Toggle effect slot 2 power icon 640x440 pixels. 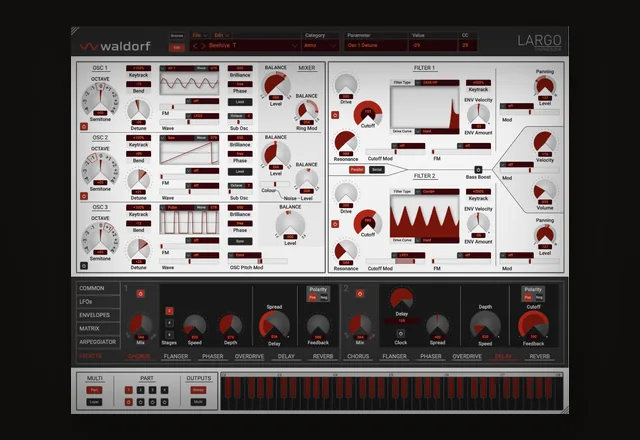[x=360, y=294]
